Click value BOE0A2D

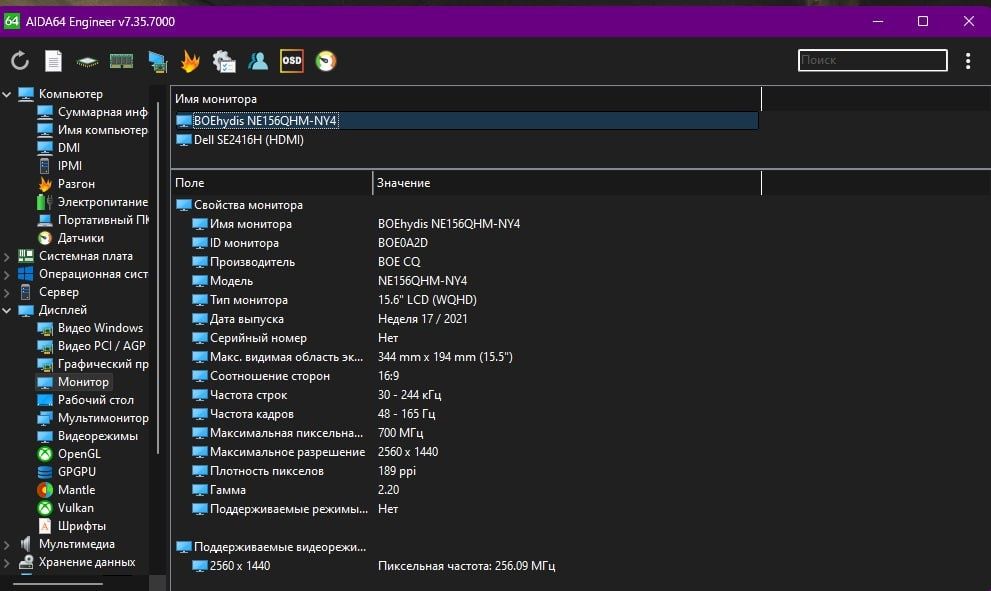[403, 243]
